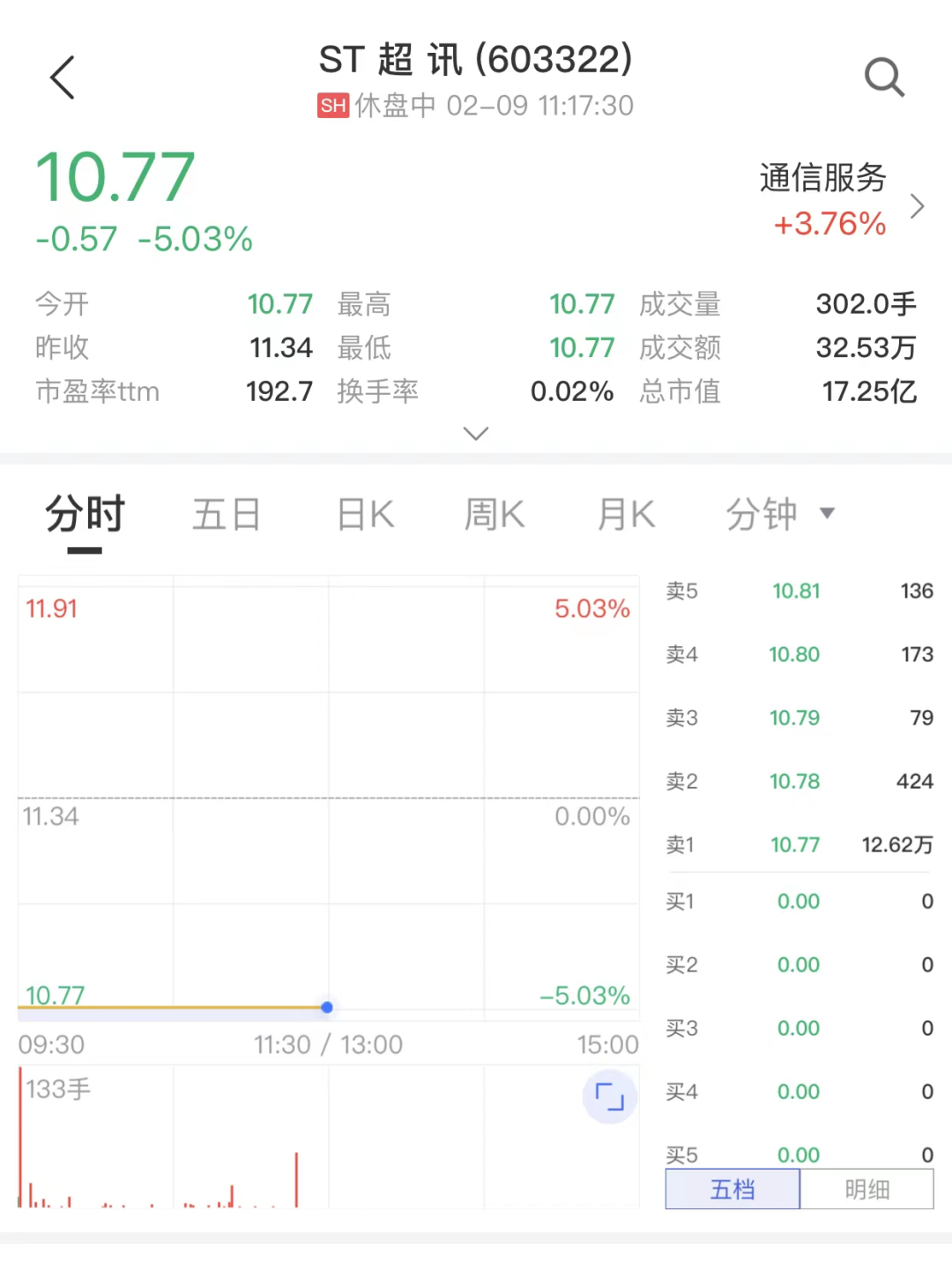Tap 总市值 value 17.25亿
The image size is (952, 1263).
click(870, 390)
